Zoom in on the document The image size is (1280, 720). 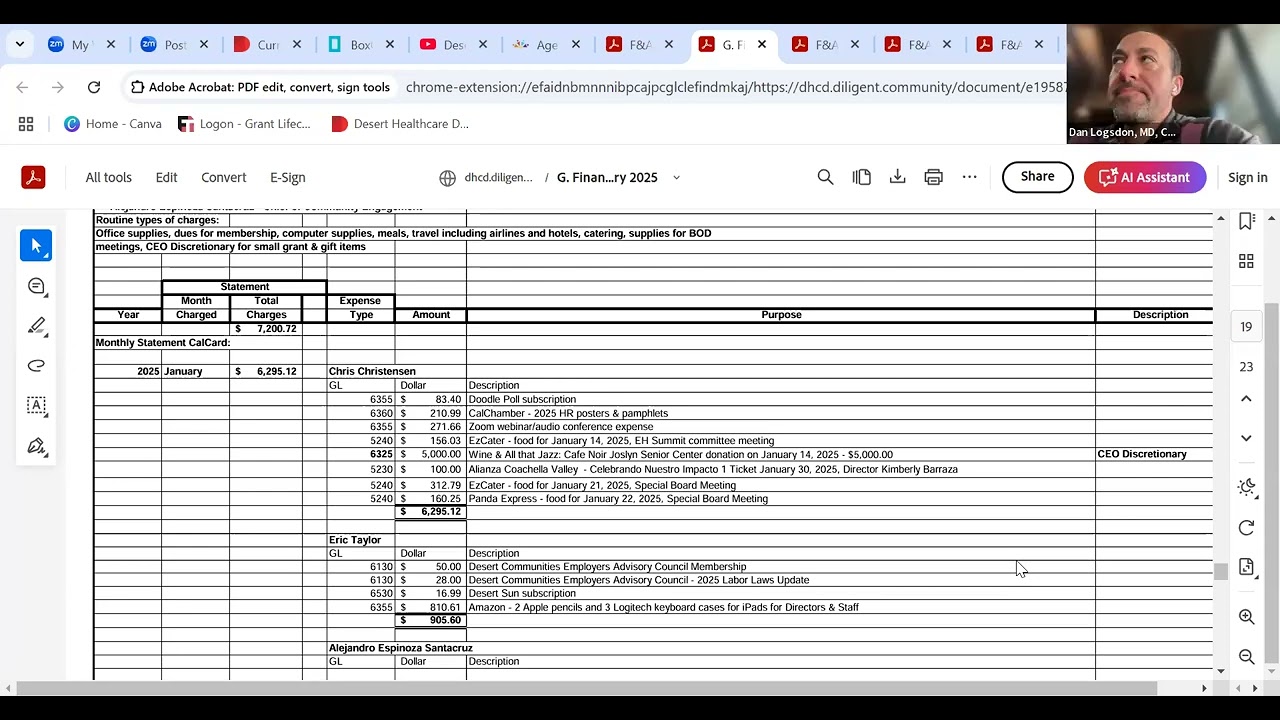(x=1246, y=617)
